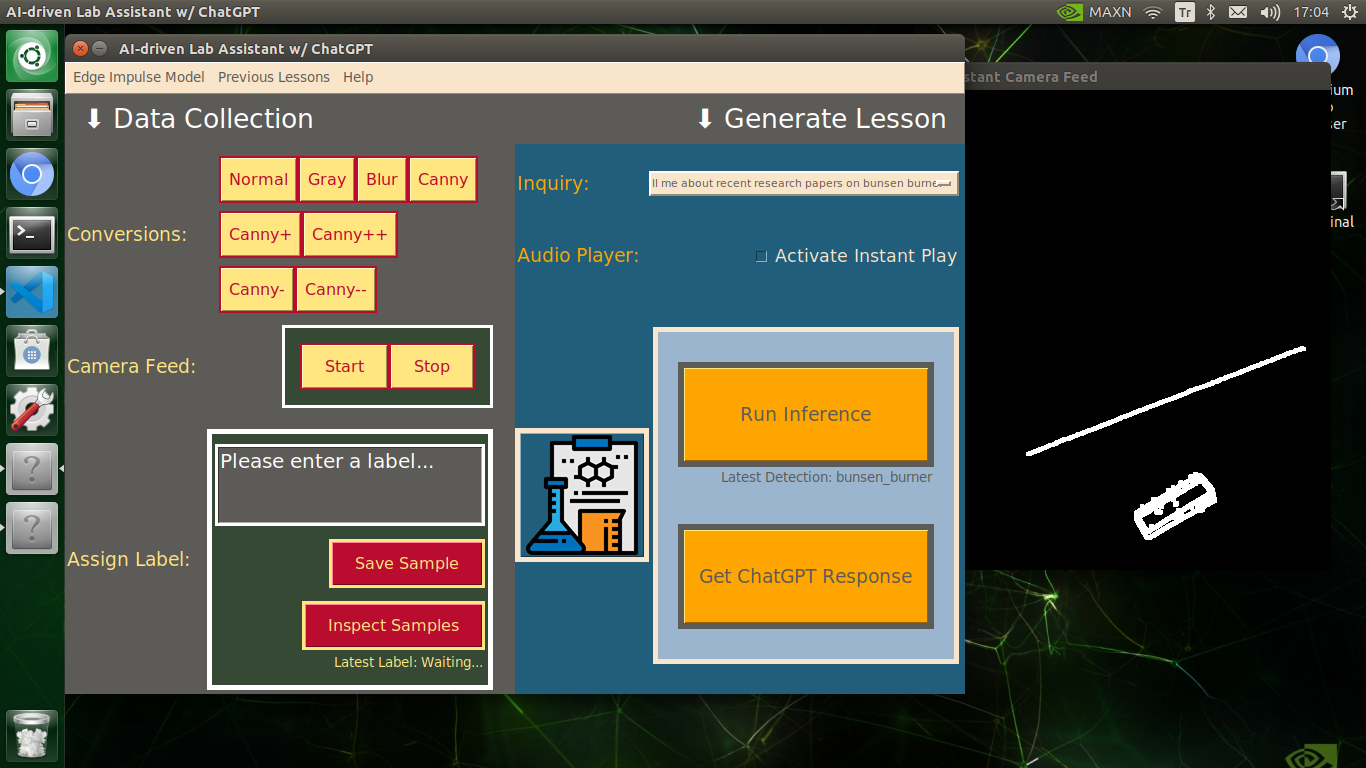Open NVIDIA MAXN power mode indicator
Image resolution: width=1366 pixels, height=768 pixels.
[1095, 12]
